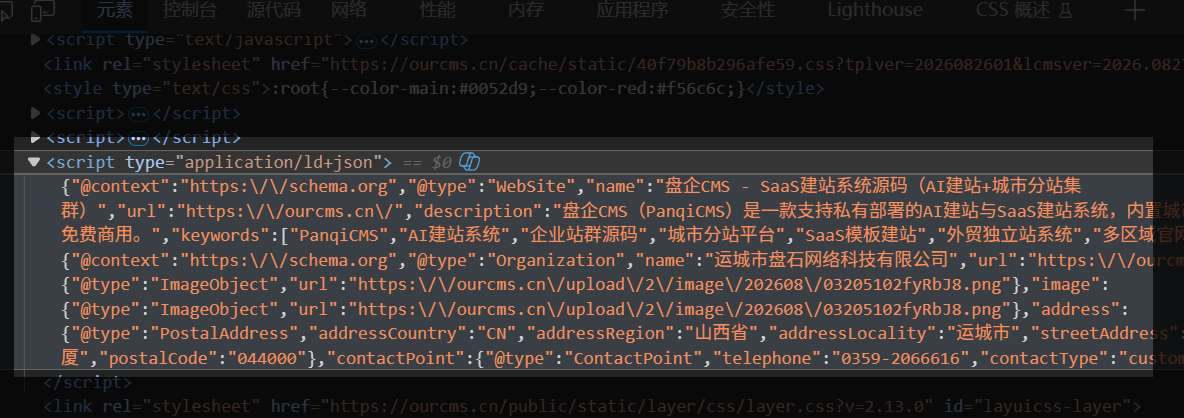Open the Lighthouse tab
This screenshot has width=1184, height=418.
point(874,10)
